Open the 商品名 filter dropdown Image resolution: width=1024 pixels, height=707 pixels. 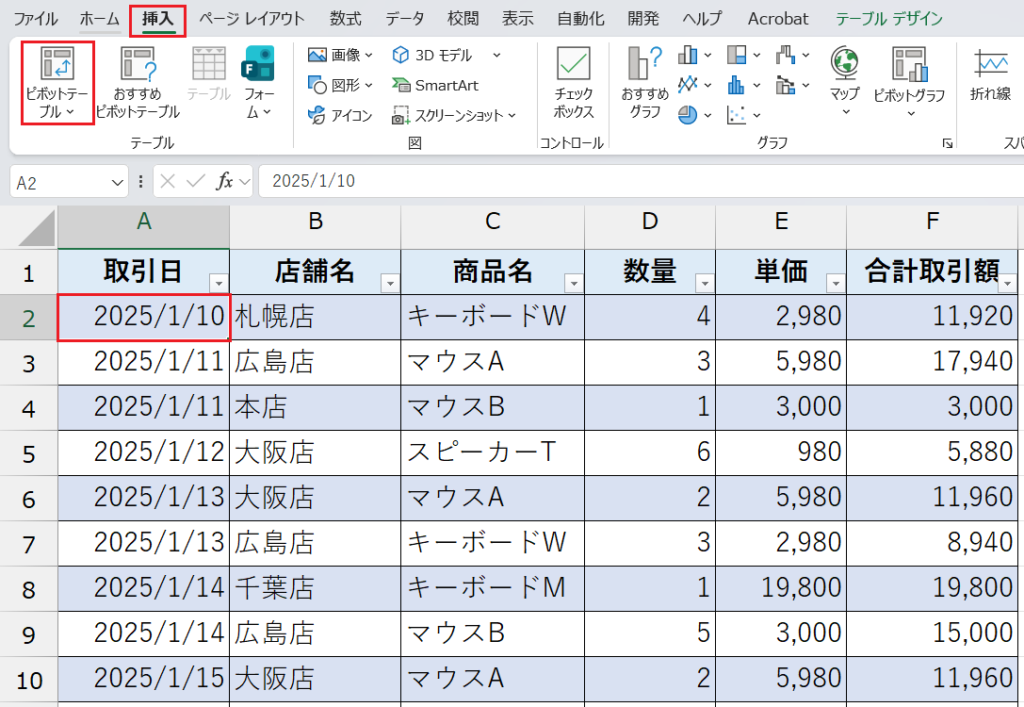click(576, 283)
